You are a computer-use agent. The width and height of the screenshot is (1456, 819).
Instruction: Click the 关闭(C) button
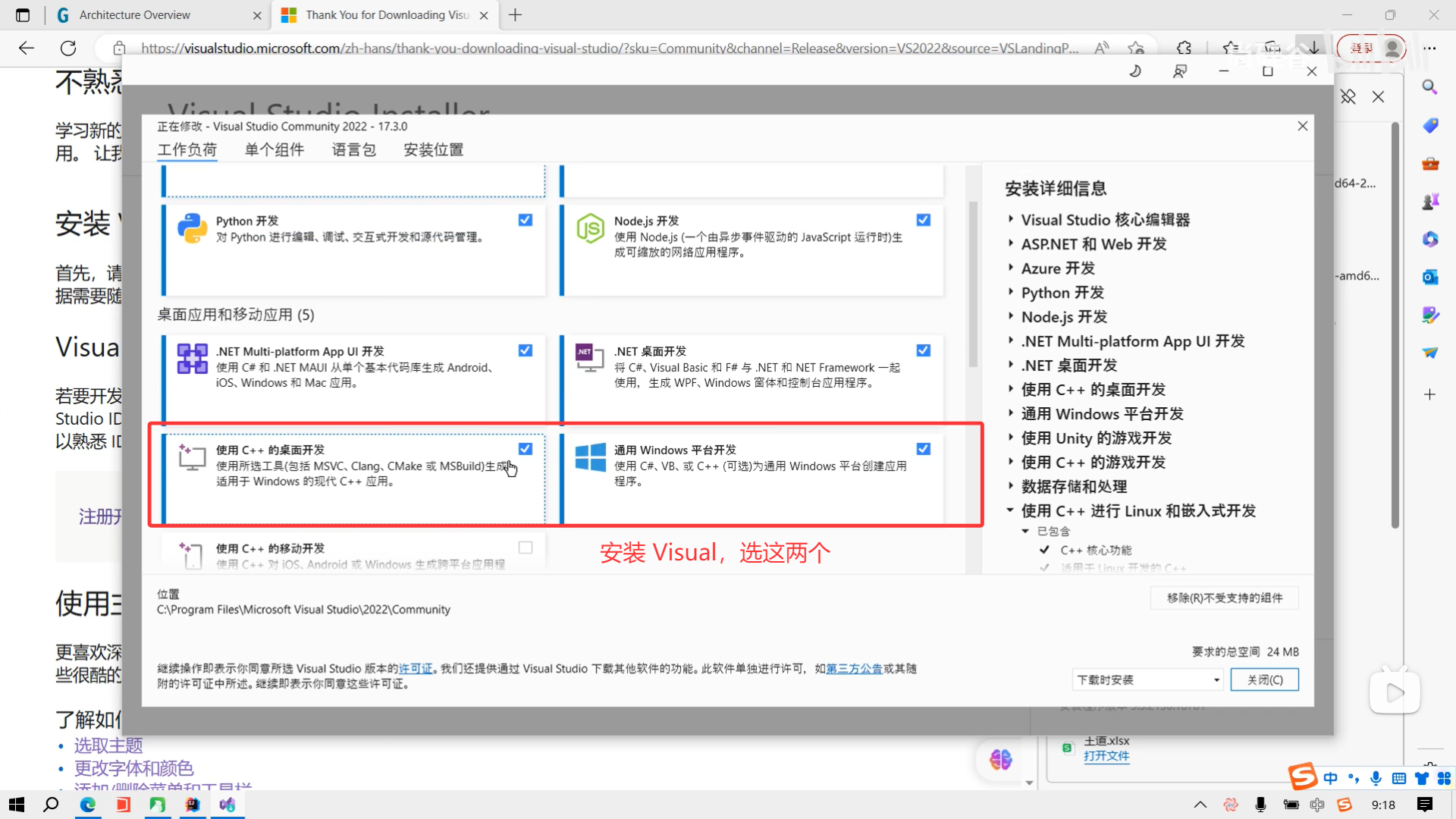tap(1264, 679)
